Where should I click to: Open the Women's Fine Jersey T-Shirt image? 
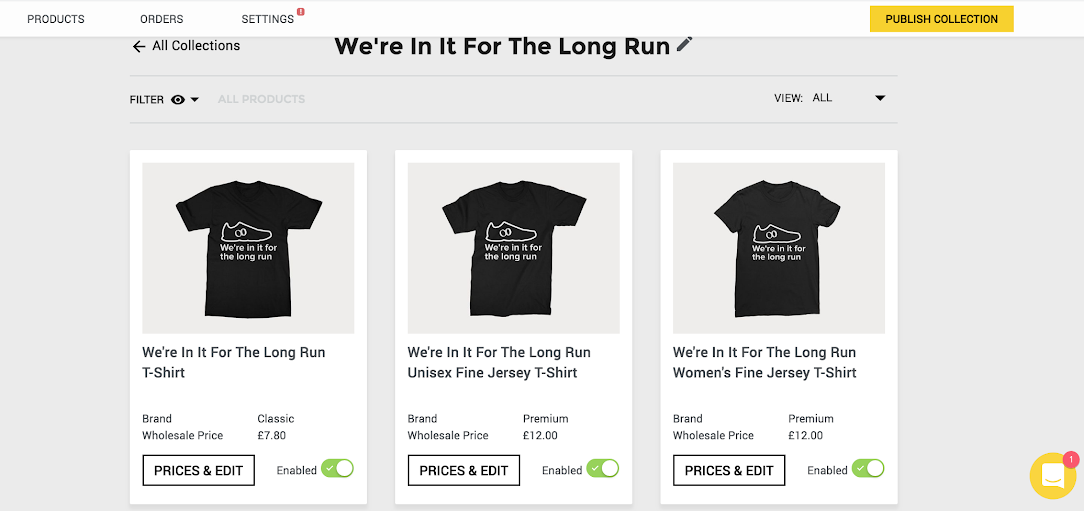(x=778, y=248)
